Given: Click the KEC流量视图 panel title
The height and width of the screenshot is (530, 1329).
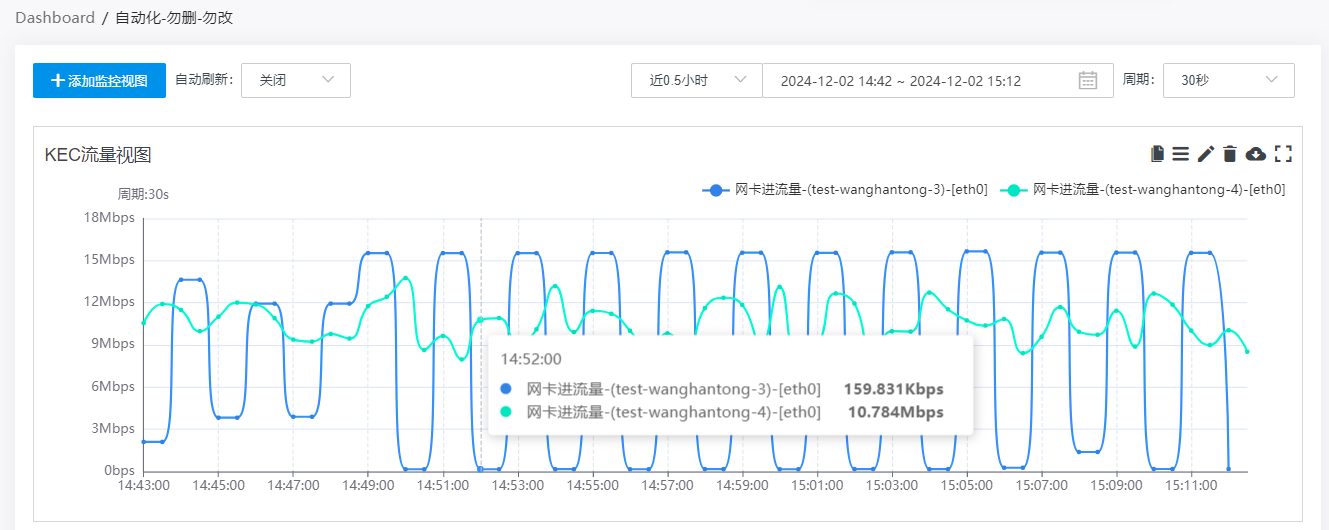Looking at the screenshot, I should pyautogui.click(x=98, y=155).
